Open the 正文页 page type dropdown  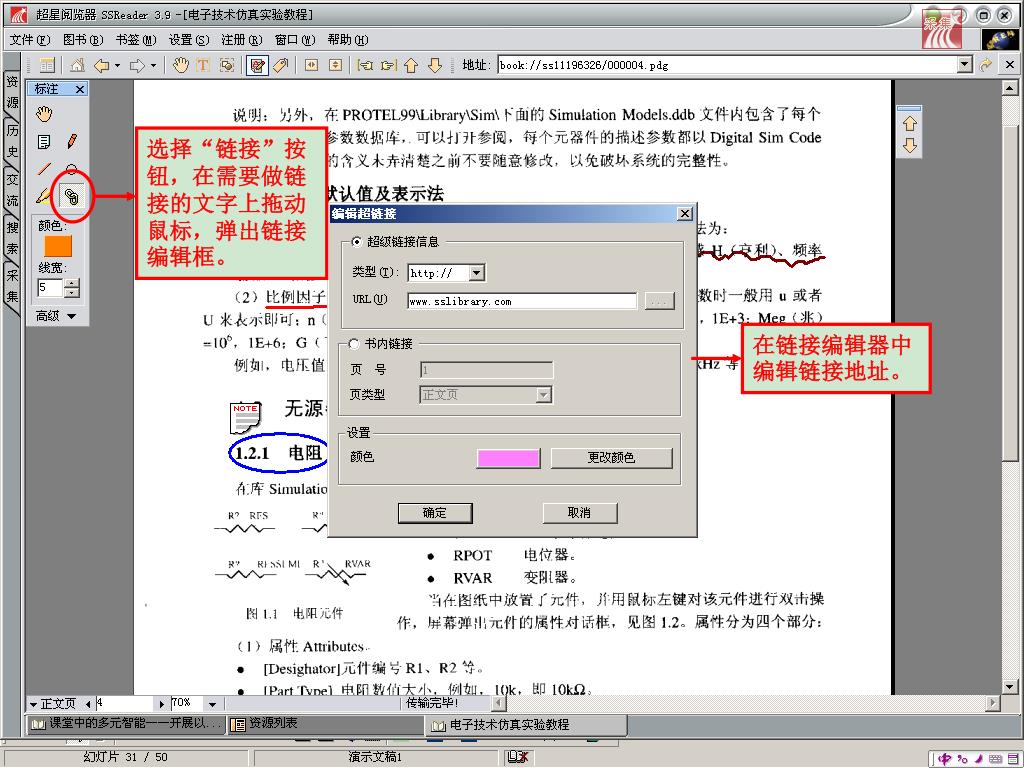[33, 704]
